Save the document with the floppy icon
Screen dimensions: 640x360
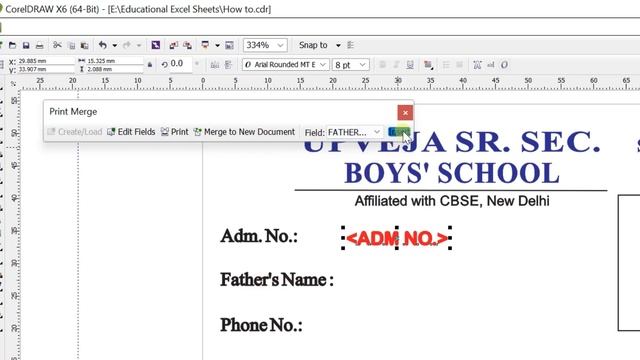[x=26, y=45]
